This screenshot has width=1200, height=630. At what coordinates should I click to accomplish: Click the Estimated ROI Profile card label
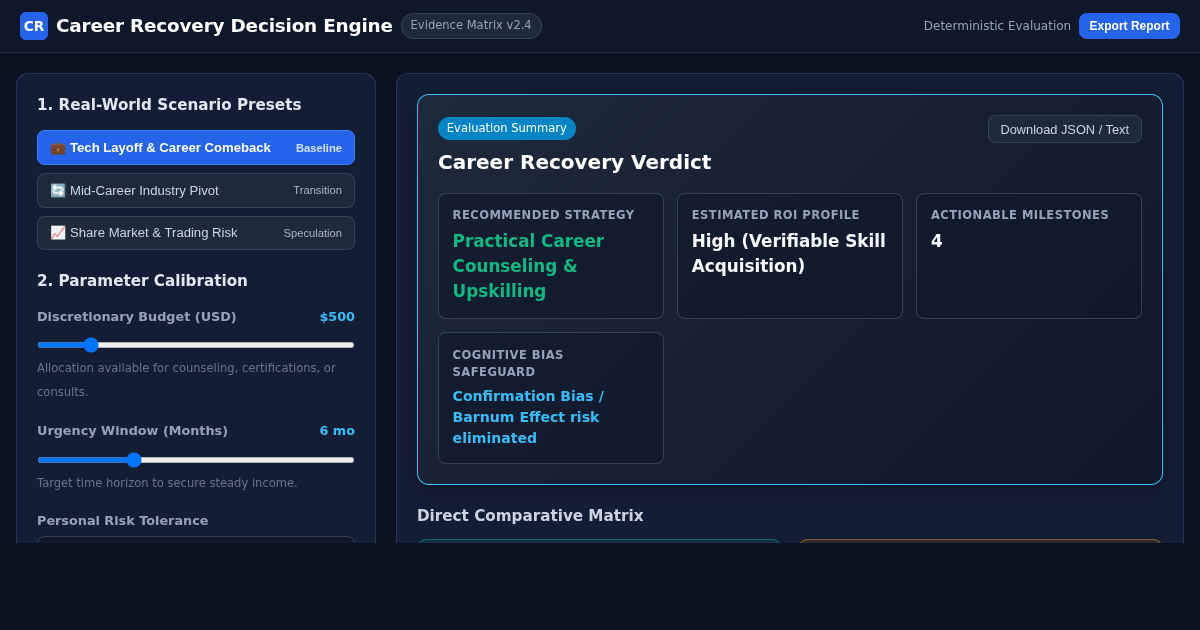775,215
